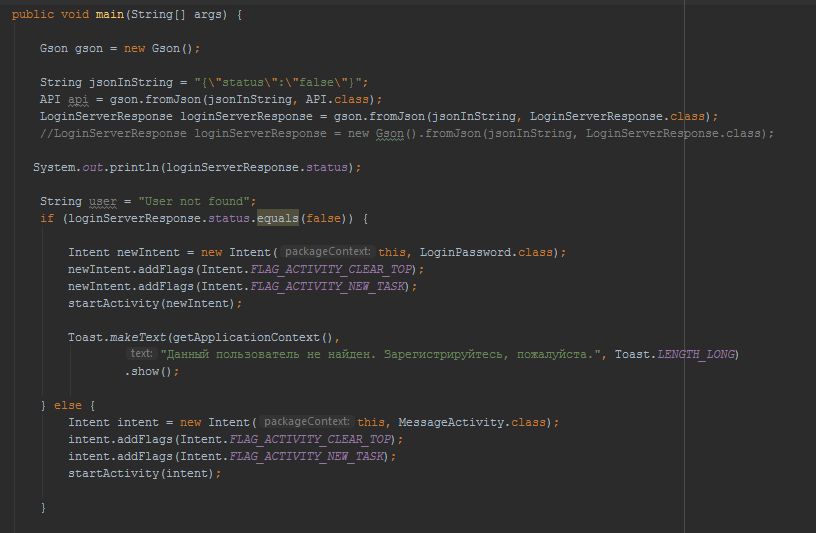This screenshot has width=816, height=533.
Task: Click the commented-out LoginServerResponse line
Action: (407, 133)
